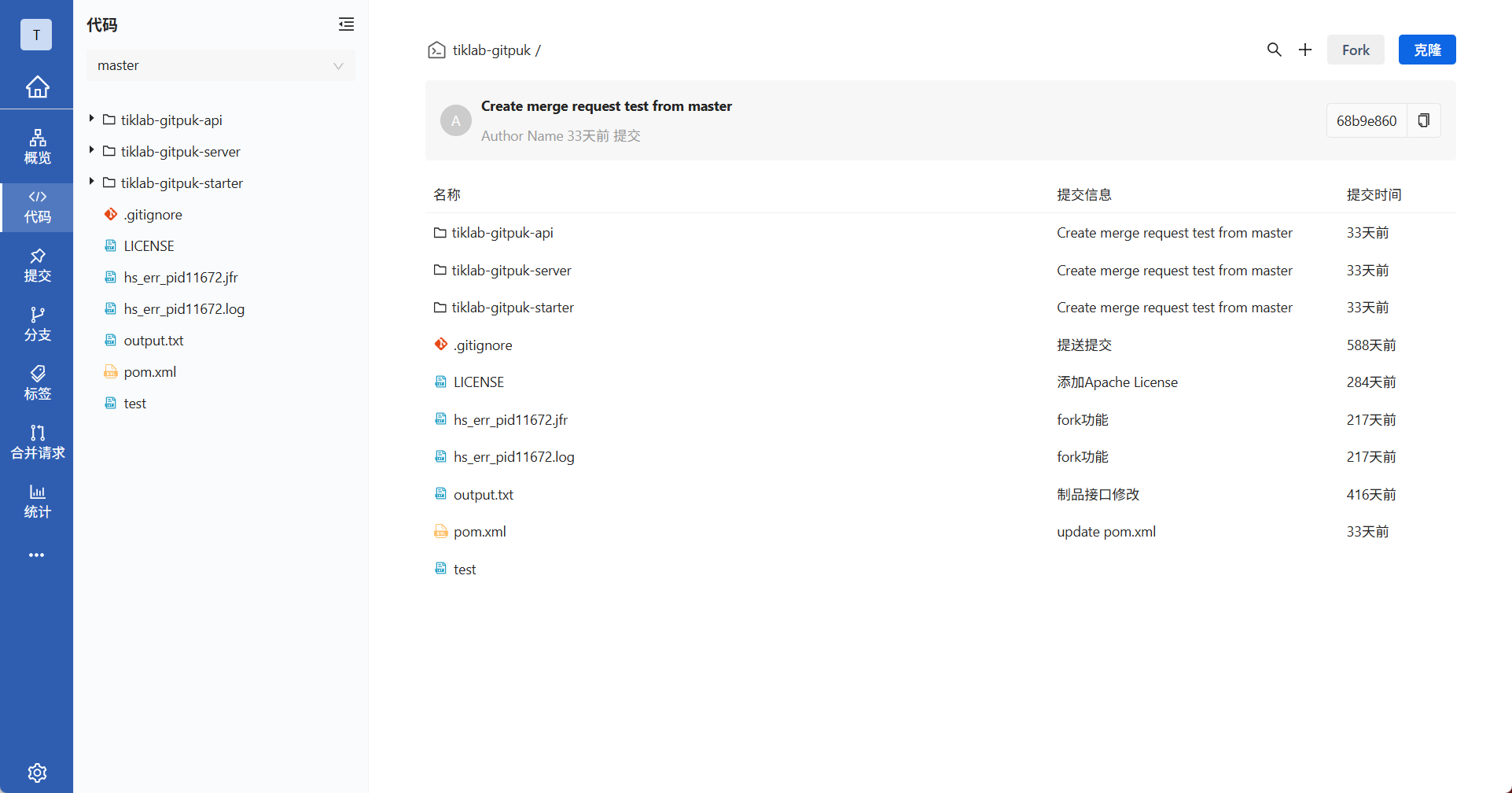Click 'fork功能' message in hs_err_pid11672.log row
1512x793 pixels.
tap(1083, 457)
